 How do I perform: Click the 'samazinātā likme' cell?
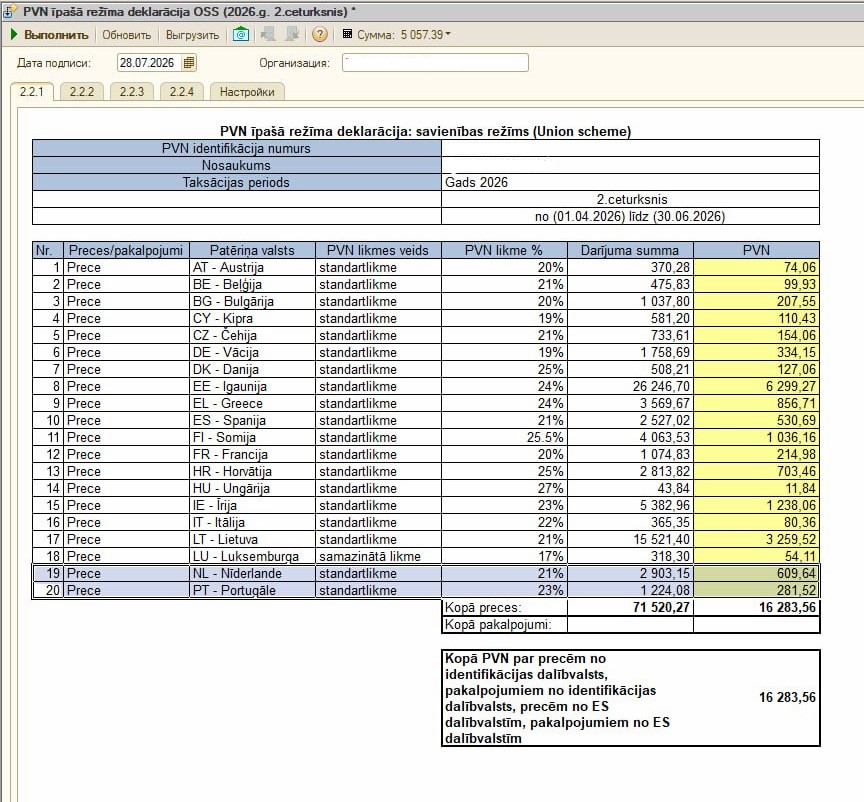pos(379,557)
